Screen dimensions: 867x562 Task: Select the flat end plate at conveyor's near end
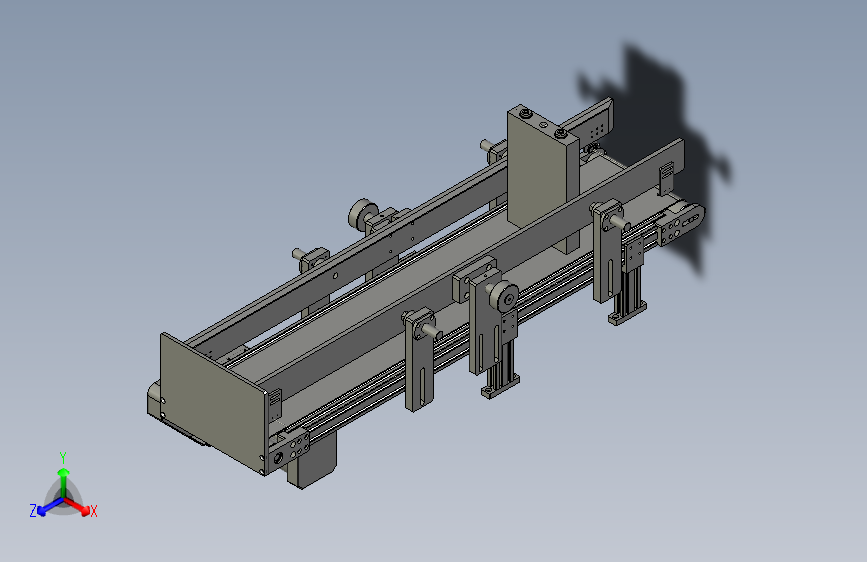point(213,403)
